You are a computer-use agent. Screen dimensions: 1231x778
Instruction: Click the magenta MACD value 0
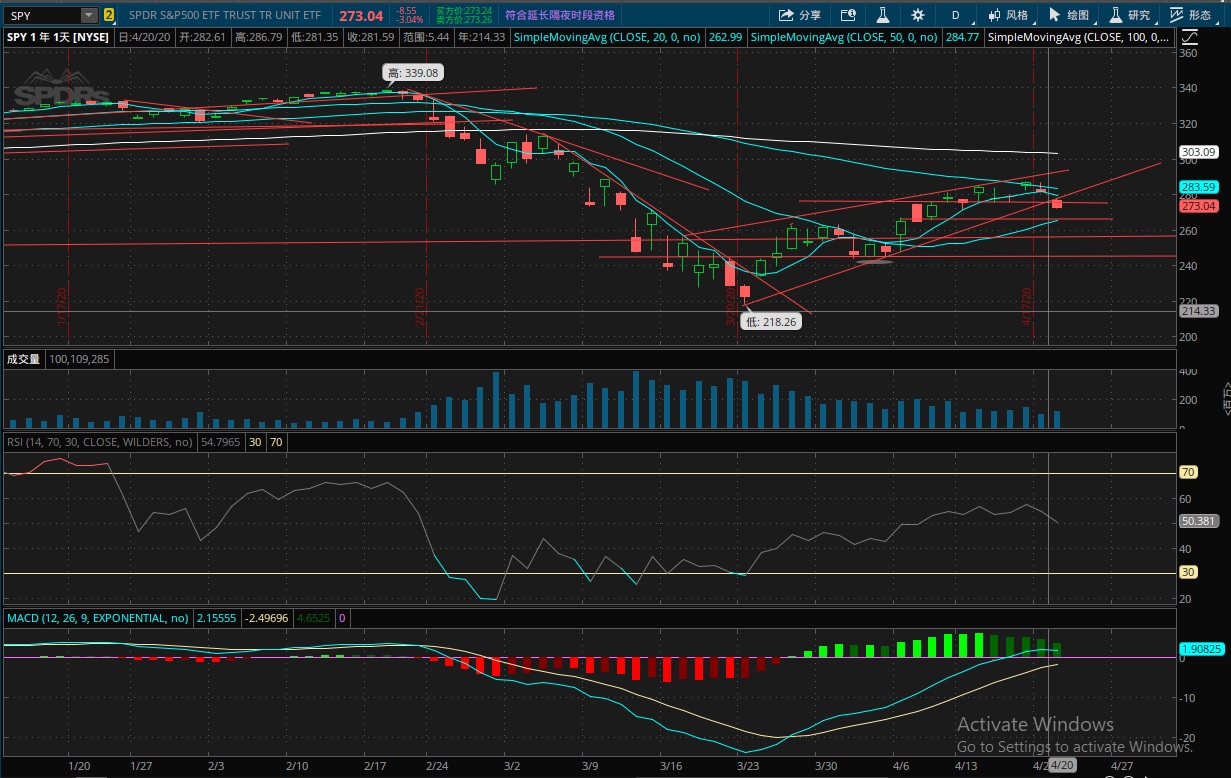click(342, 618)
